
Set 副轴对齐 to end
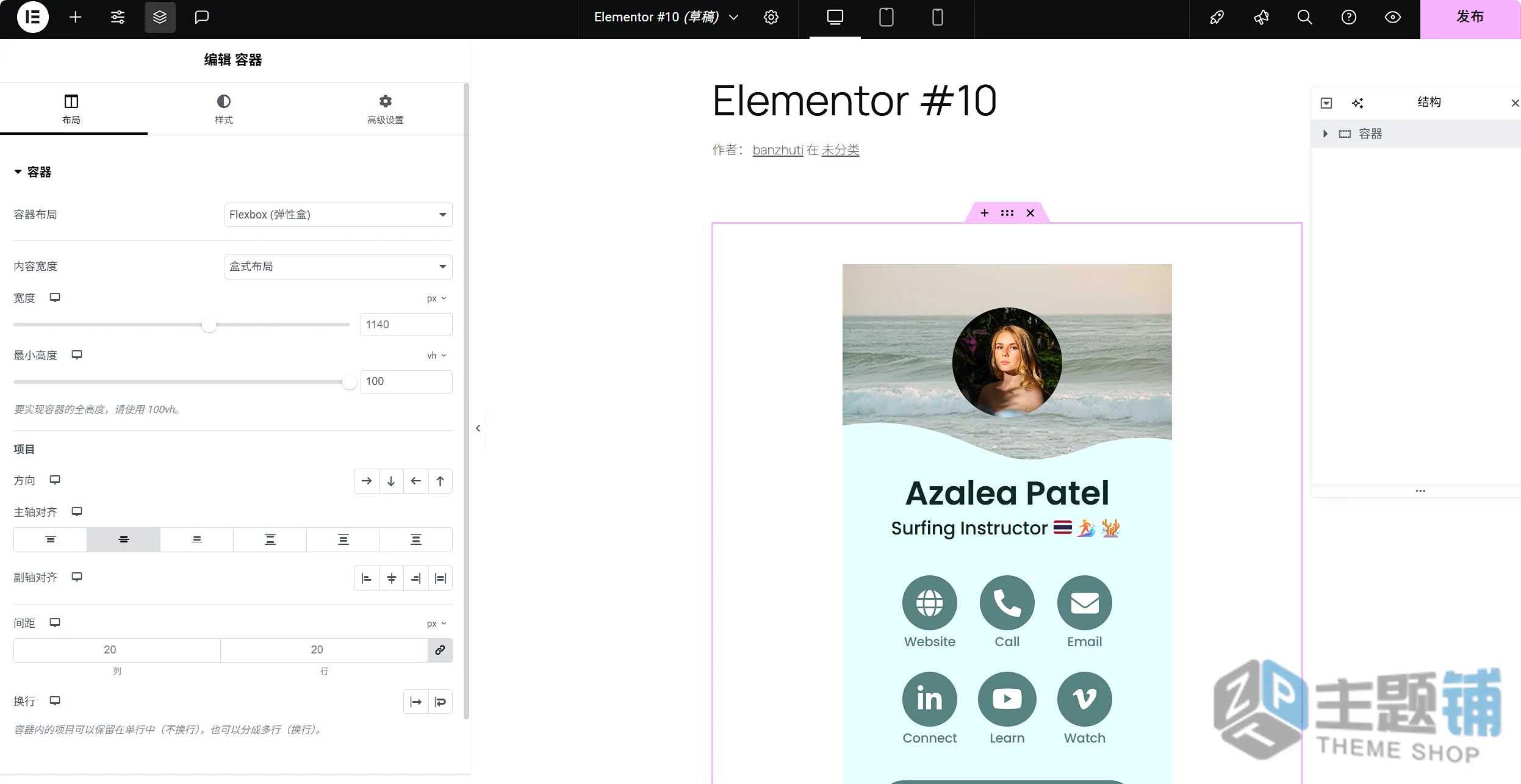(x=415, y=578)
